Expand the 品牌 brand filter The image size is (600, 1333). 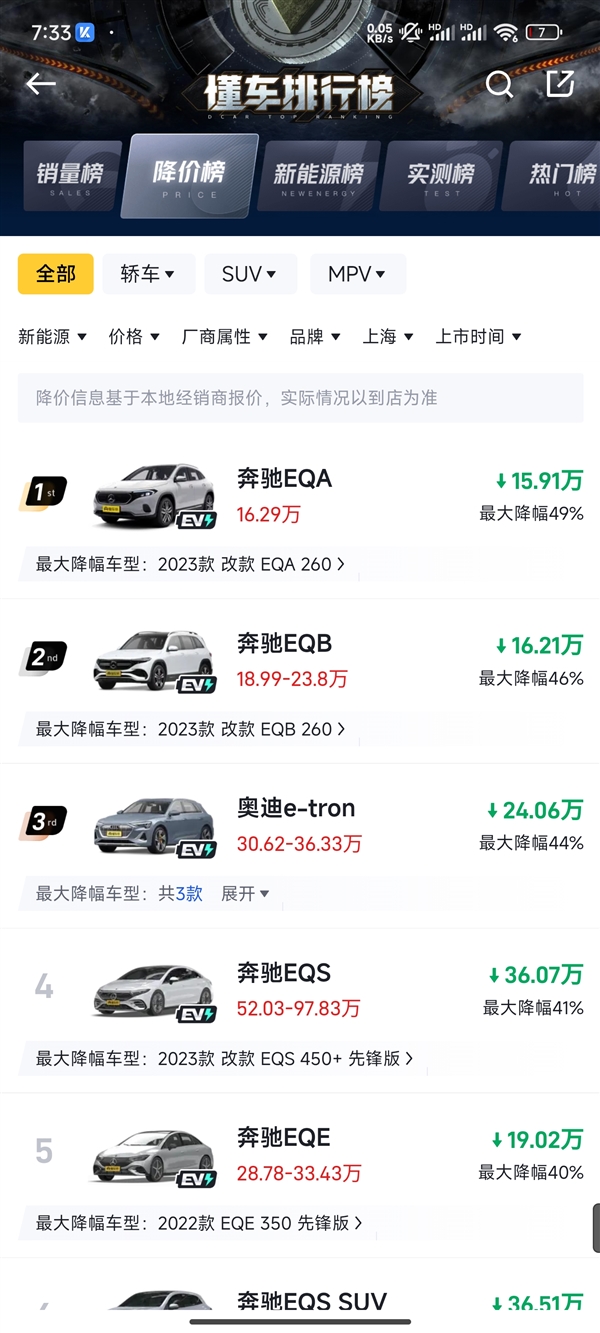315,337
